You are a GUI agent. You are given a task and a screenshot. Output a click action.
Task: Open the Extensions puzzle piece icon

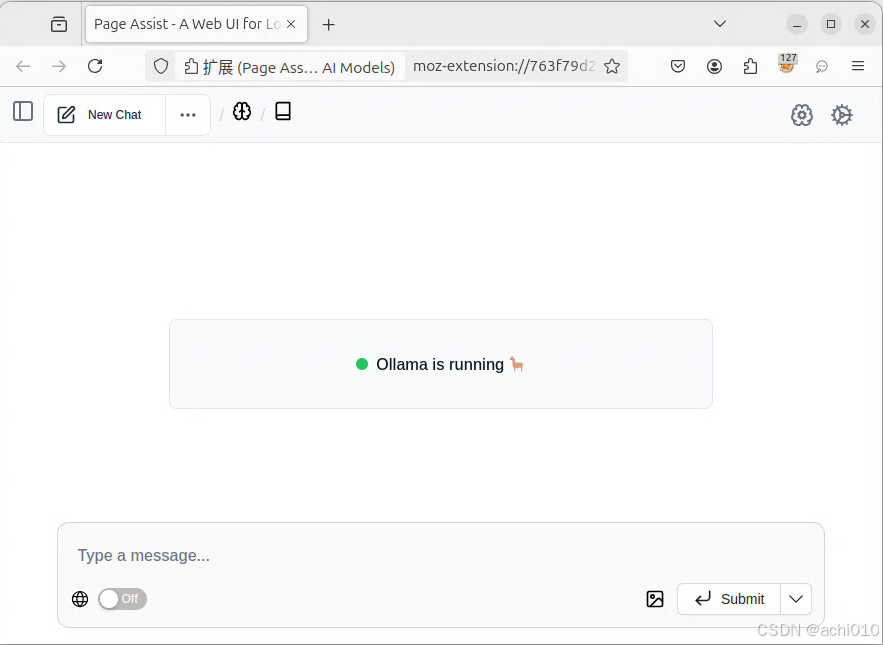pyautogui.click(x=750, y=66)
